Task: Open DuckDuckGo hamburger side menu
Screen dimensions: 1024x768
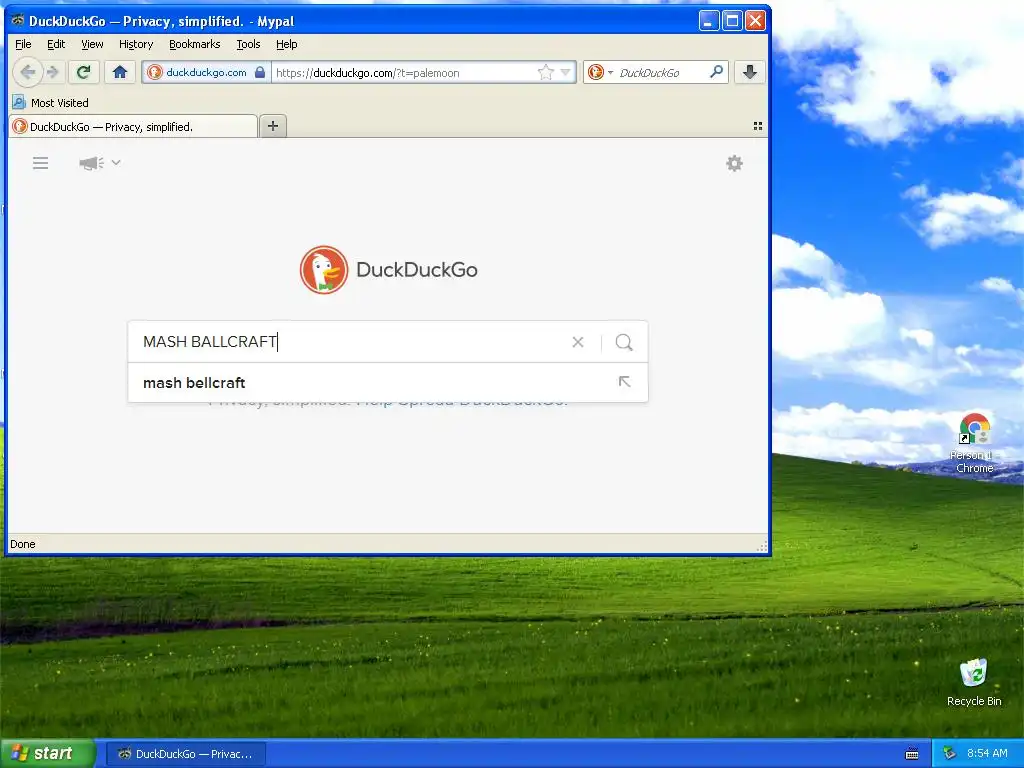Action: 40,163
